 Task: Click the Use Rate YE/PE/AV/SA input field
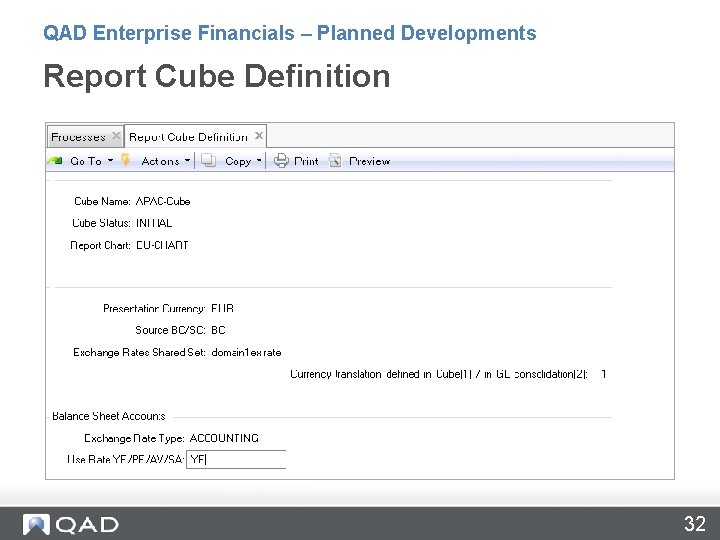tap(236, 459)
